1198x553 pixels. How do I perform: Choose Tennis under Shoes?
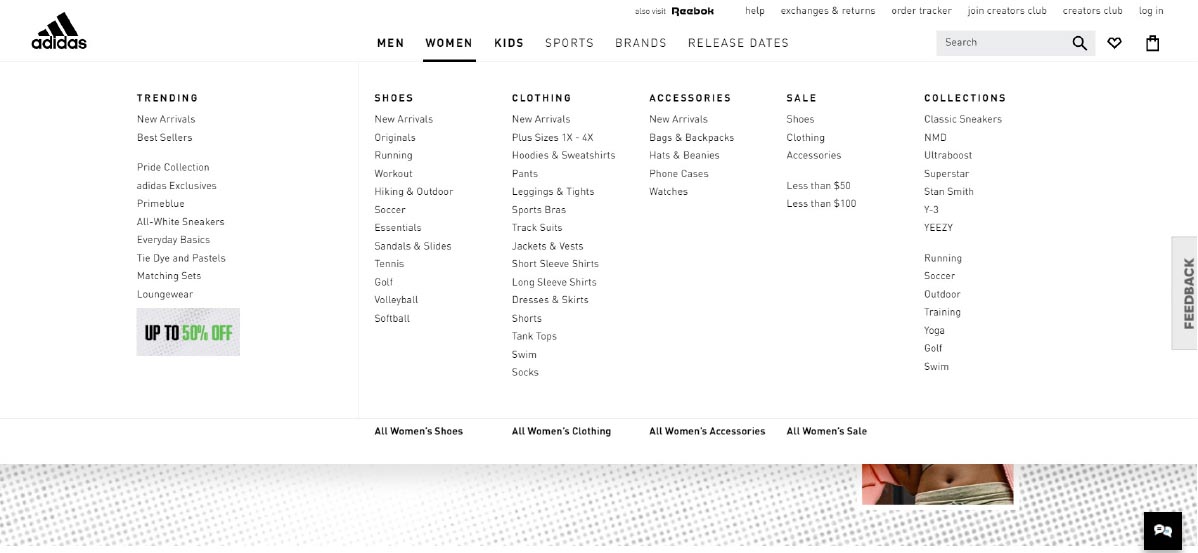pyautogui.click(x=389, y=264)
